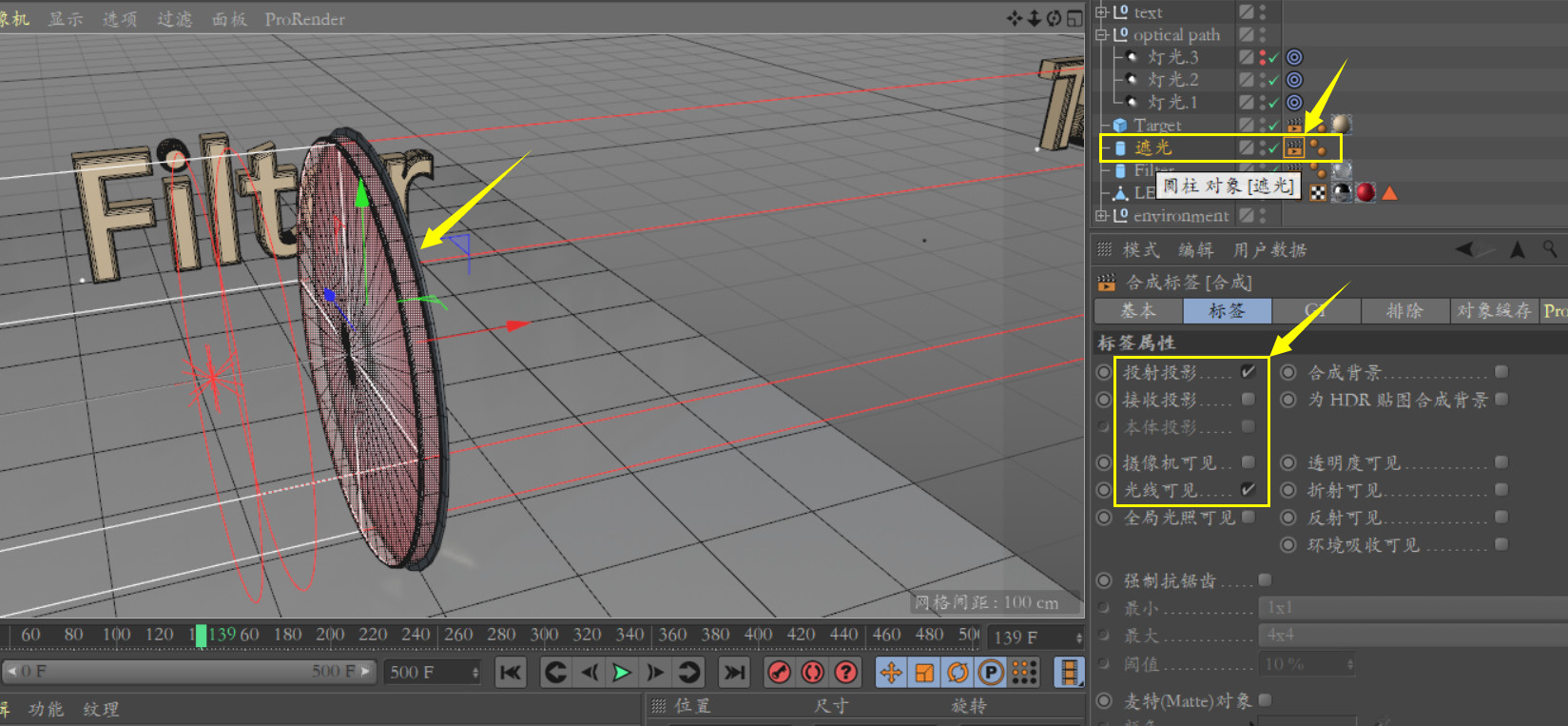Screen dimensions: 1568x726
Task: Jump to the animation start
Action: point(511,673)
